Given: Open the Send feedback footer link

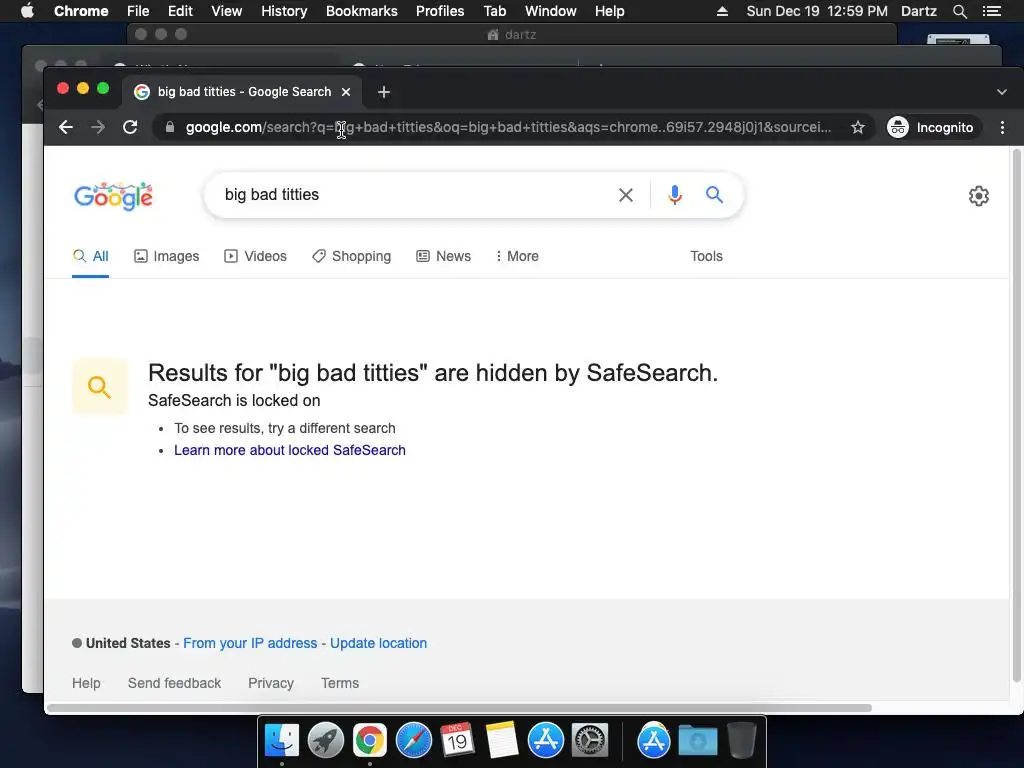Looking at the screenshot, I should point(174,683).
